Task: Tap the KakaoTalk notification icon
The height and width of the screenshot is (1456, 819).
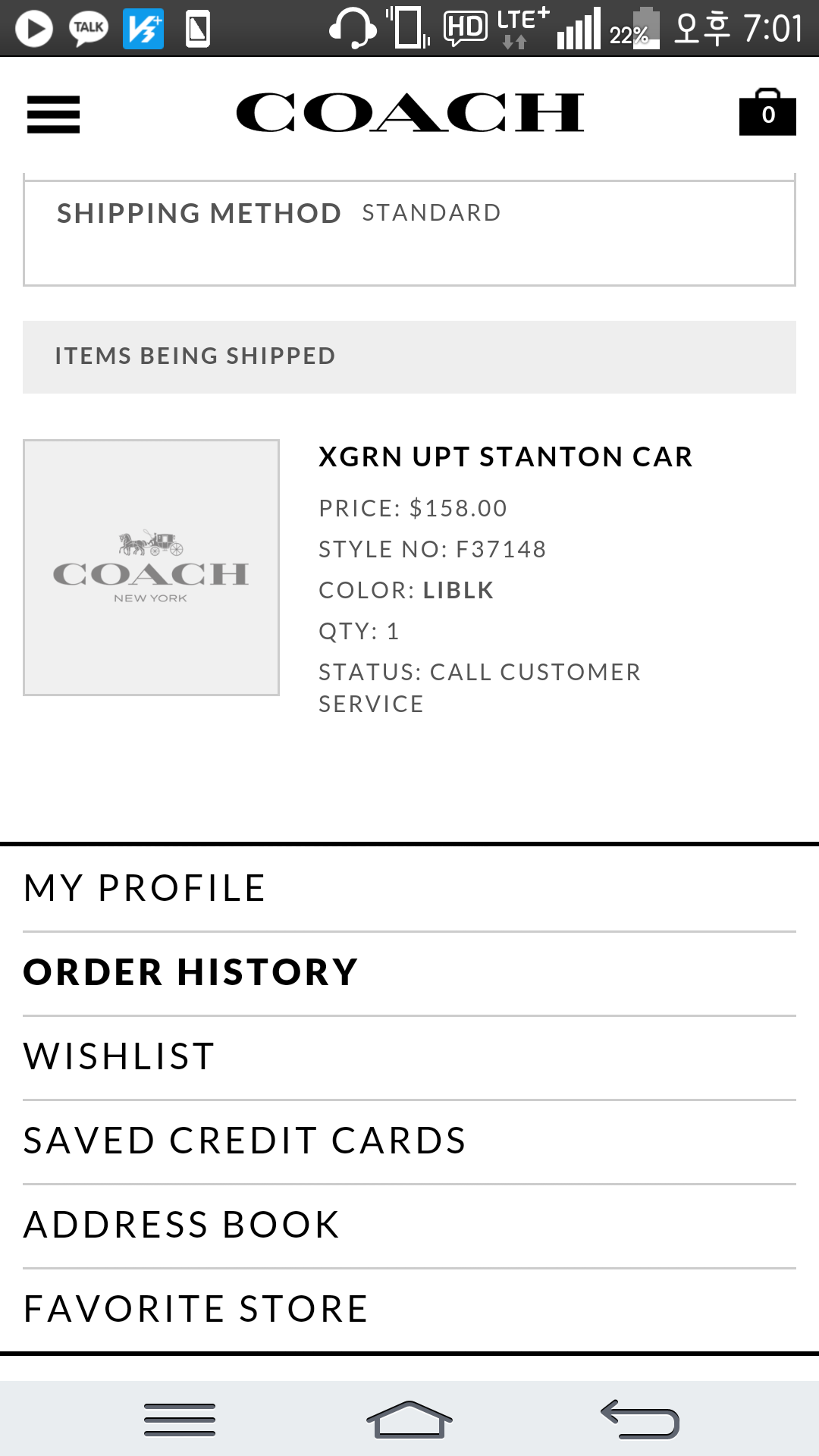Action: point(89,29)
